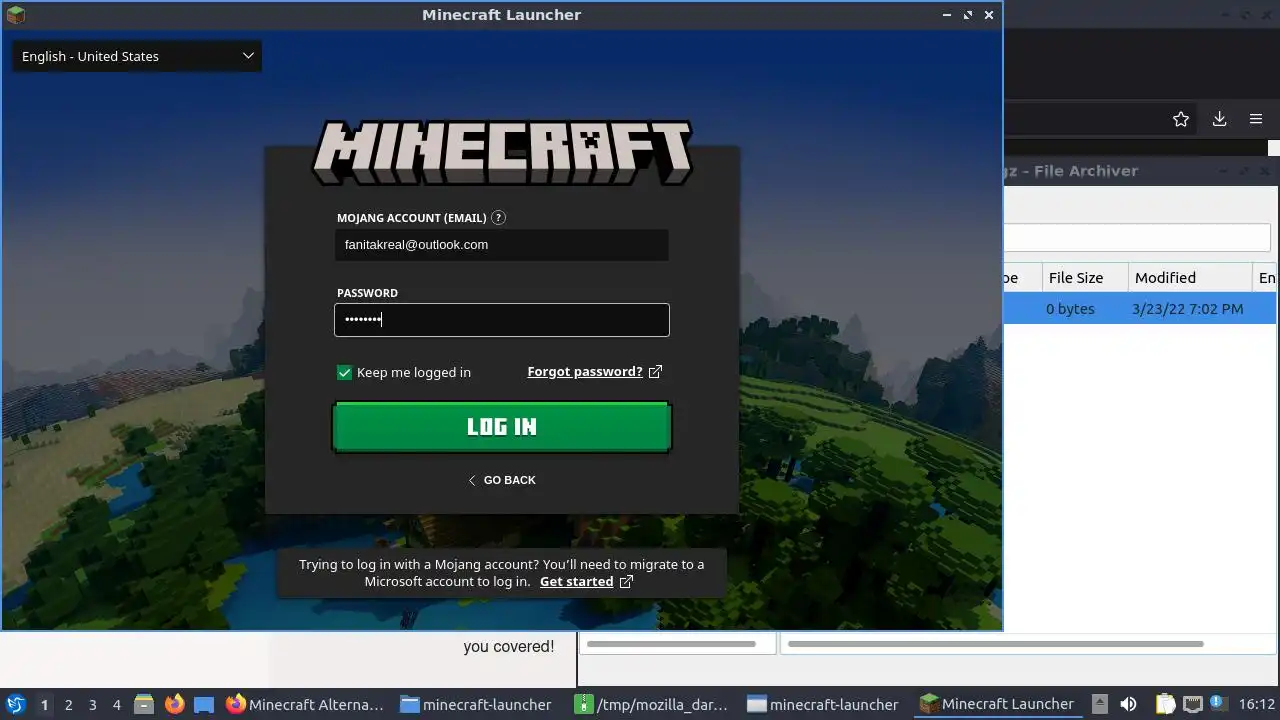The height and width of the screenshot is (720, 1280).
Task: Click the left horizontal scrollbar at the bottom
Action: [671, 644]
